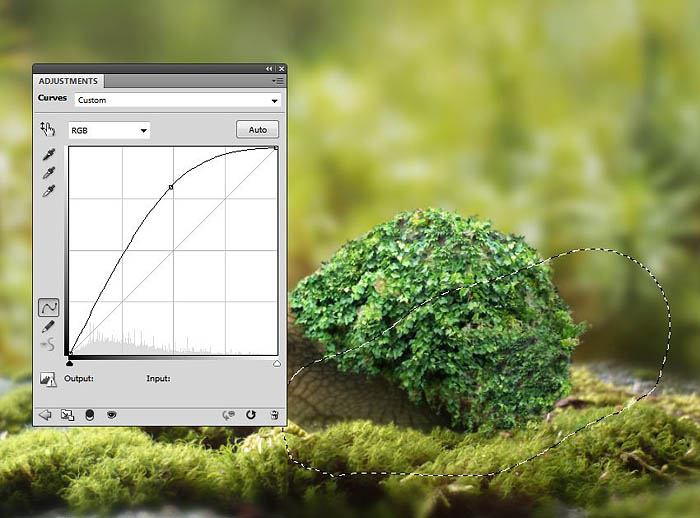Pick the white point eyedropper

[48, 190]
